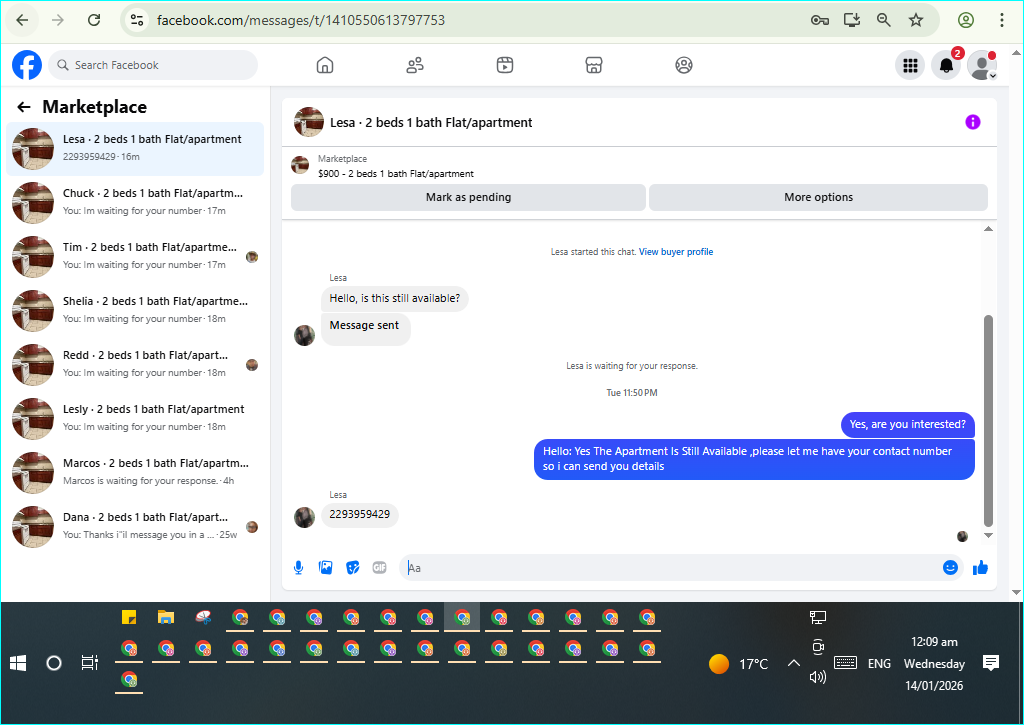Click the chat vertical scrollbar thumb
The width and height of the screenshot is (1024, 725).
pos(988,421)
